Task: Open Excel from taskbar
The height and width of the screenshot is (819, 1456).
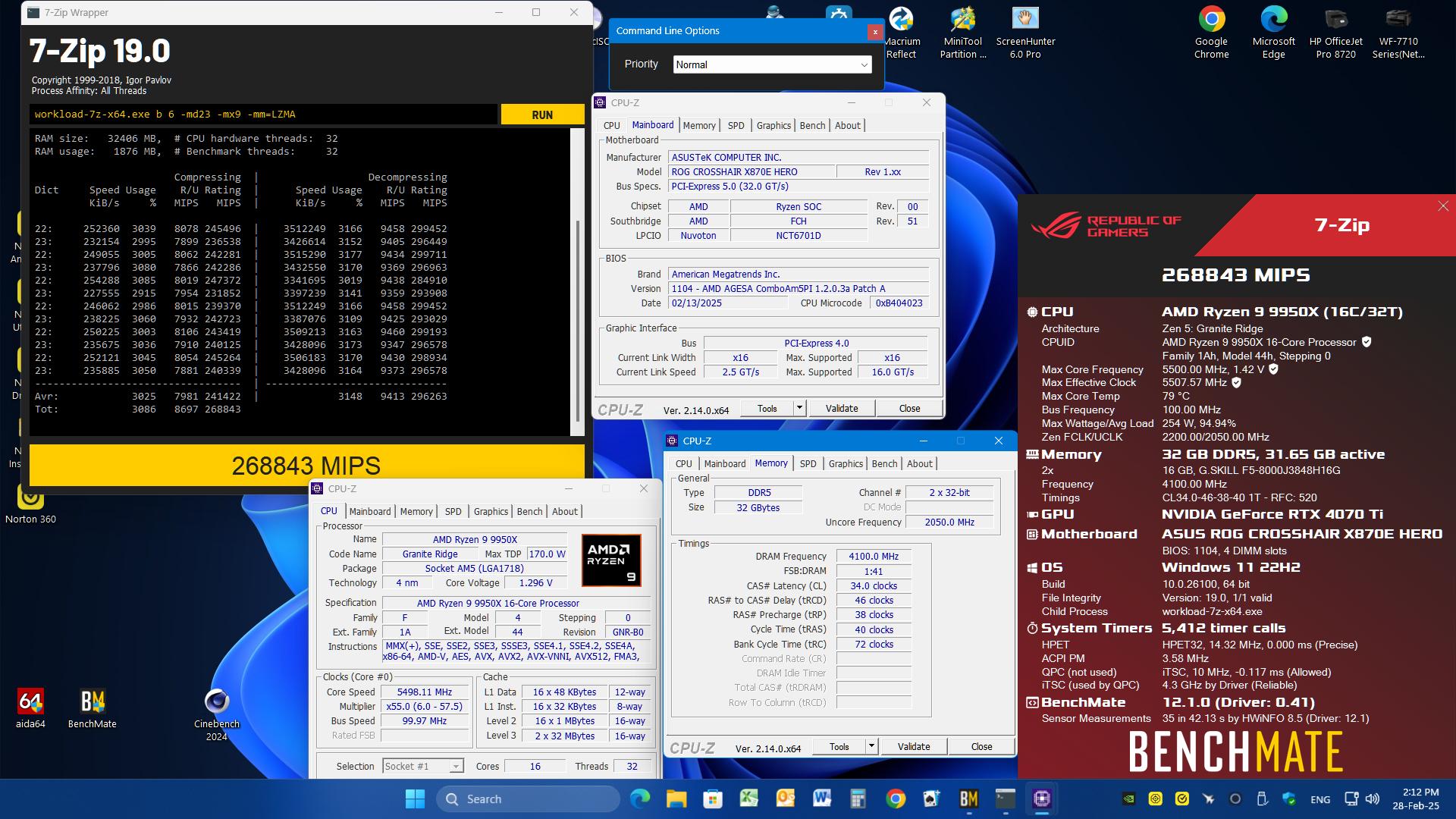Action: (749, 799)
